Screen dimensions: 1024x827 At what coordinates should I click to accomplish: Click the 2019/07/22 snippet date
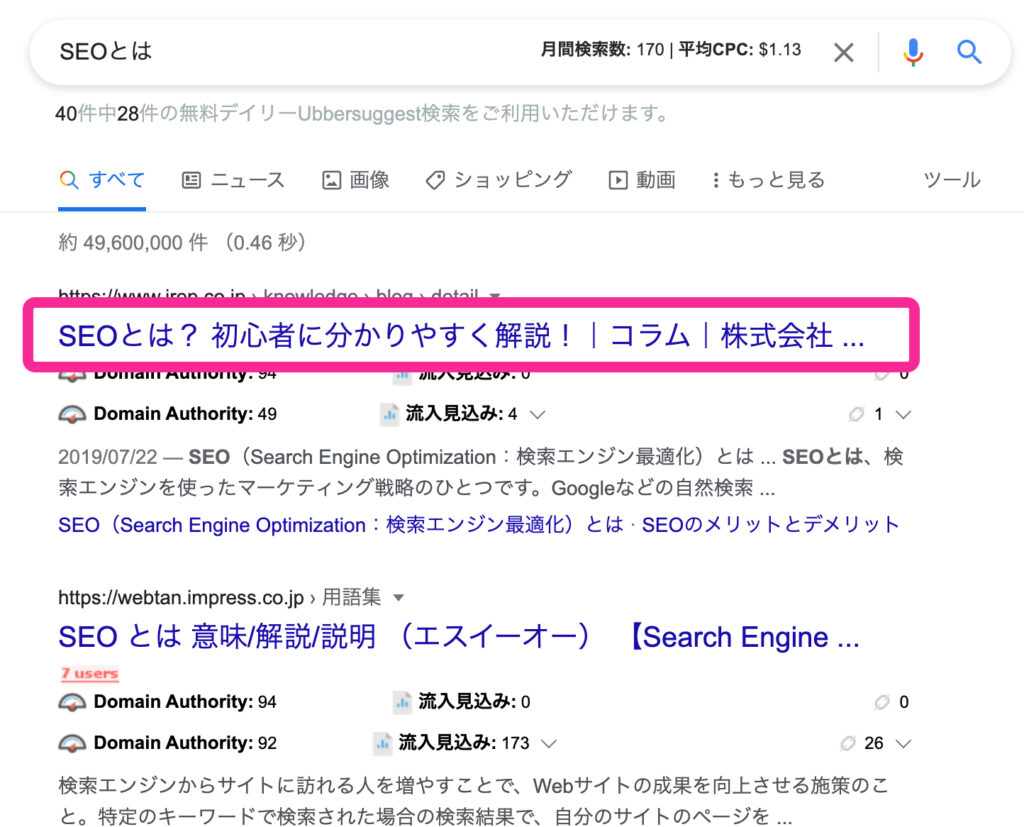pos(108,457)
